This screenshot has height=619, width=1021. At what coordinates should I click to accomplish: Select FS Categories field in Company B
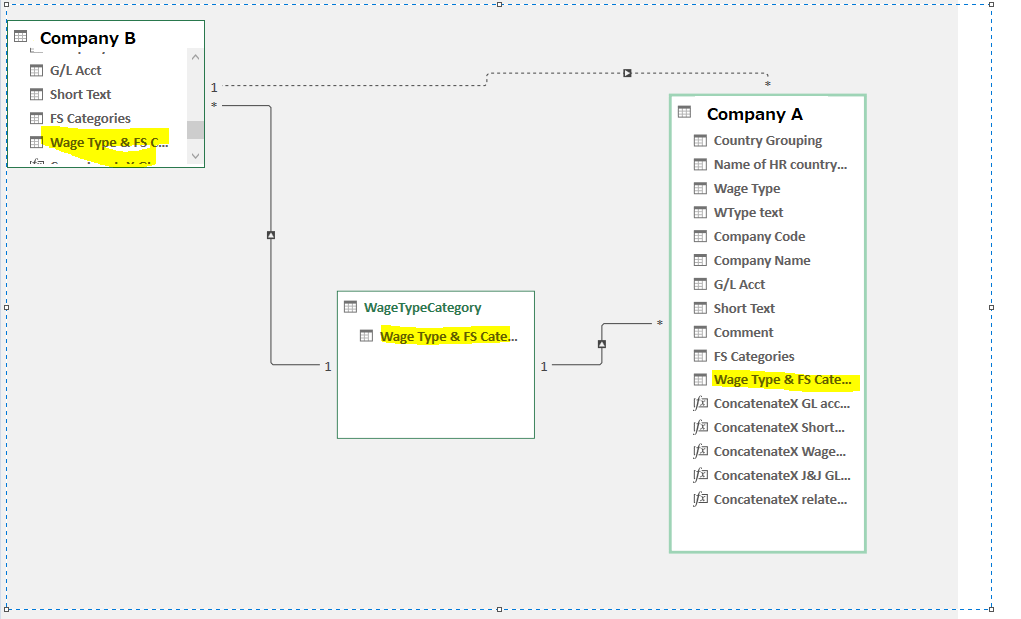click(91, 118)
